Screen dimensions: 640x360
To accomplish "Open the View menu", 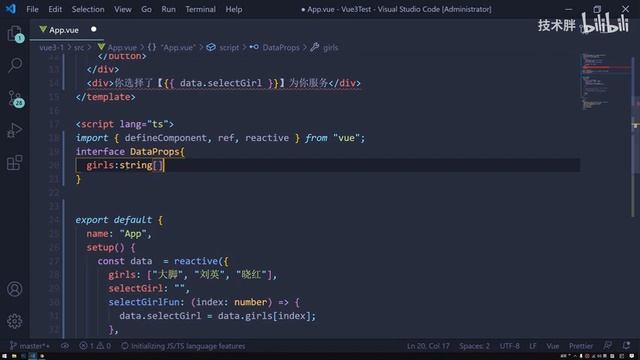I will coord(122,9).
